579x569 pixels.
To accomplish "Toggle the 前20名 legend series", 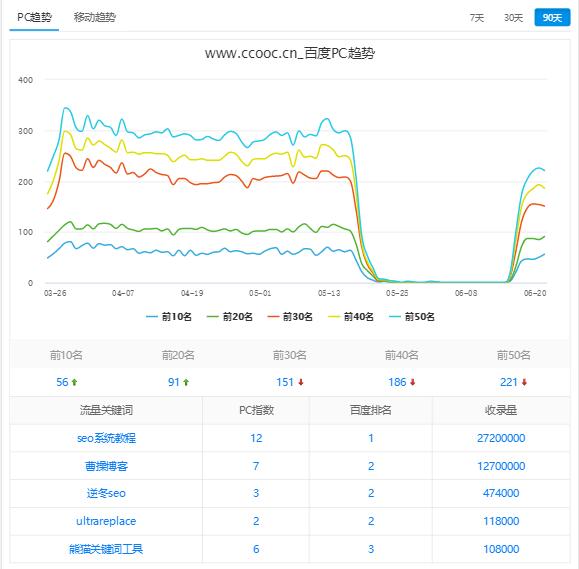I will pos(230,317).
